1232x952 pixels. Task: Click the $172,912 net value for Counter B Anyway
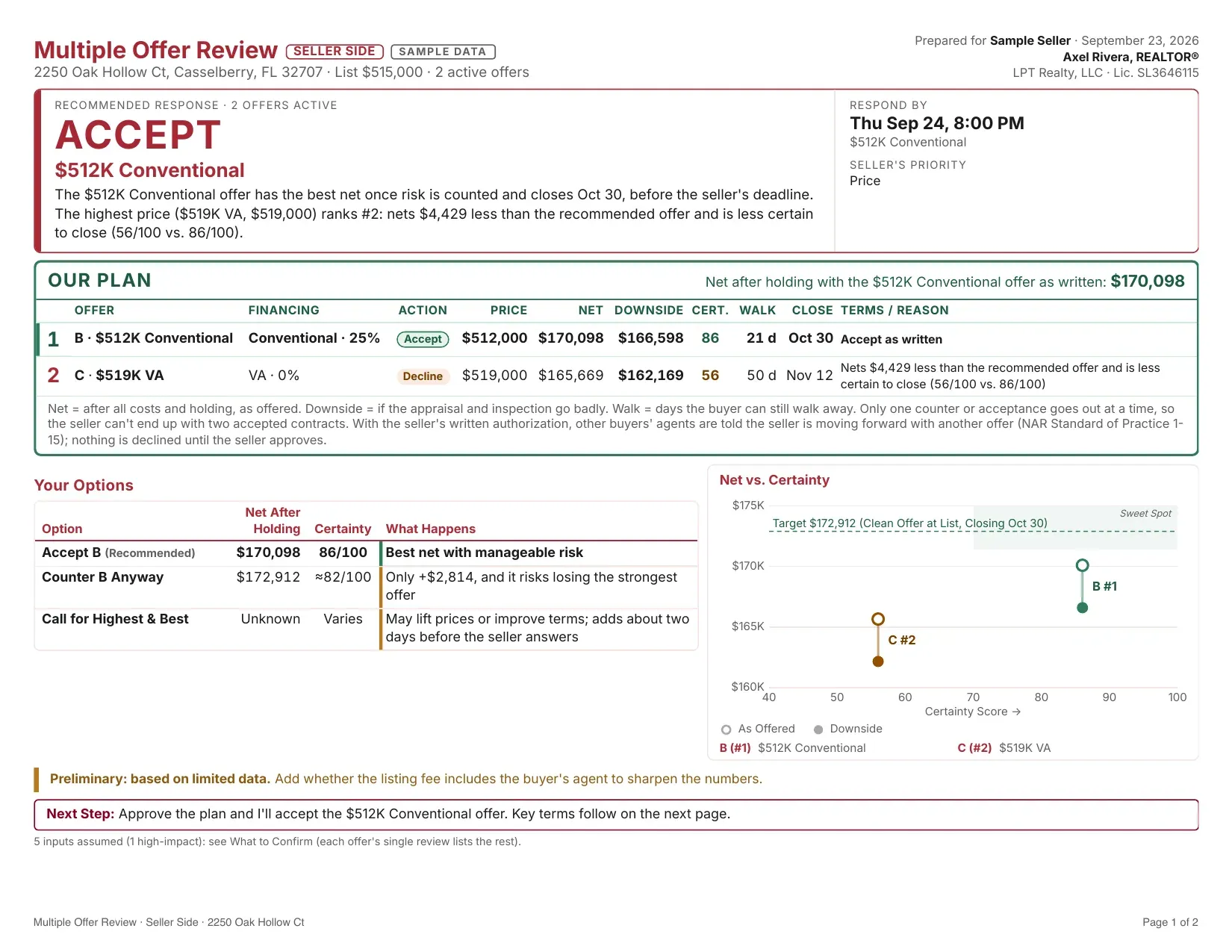268,577
